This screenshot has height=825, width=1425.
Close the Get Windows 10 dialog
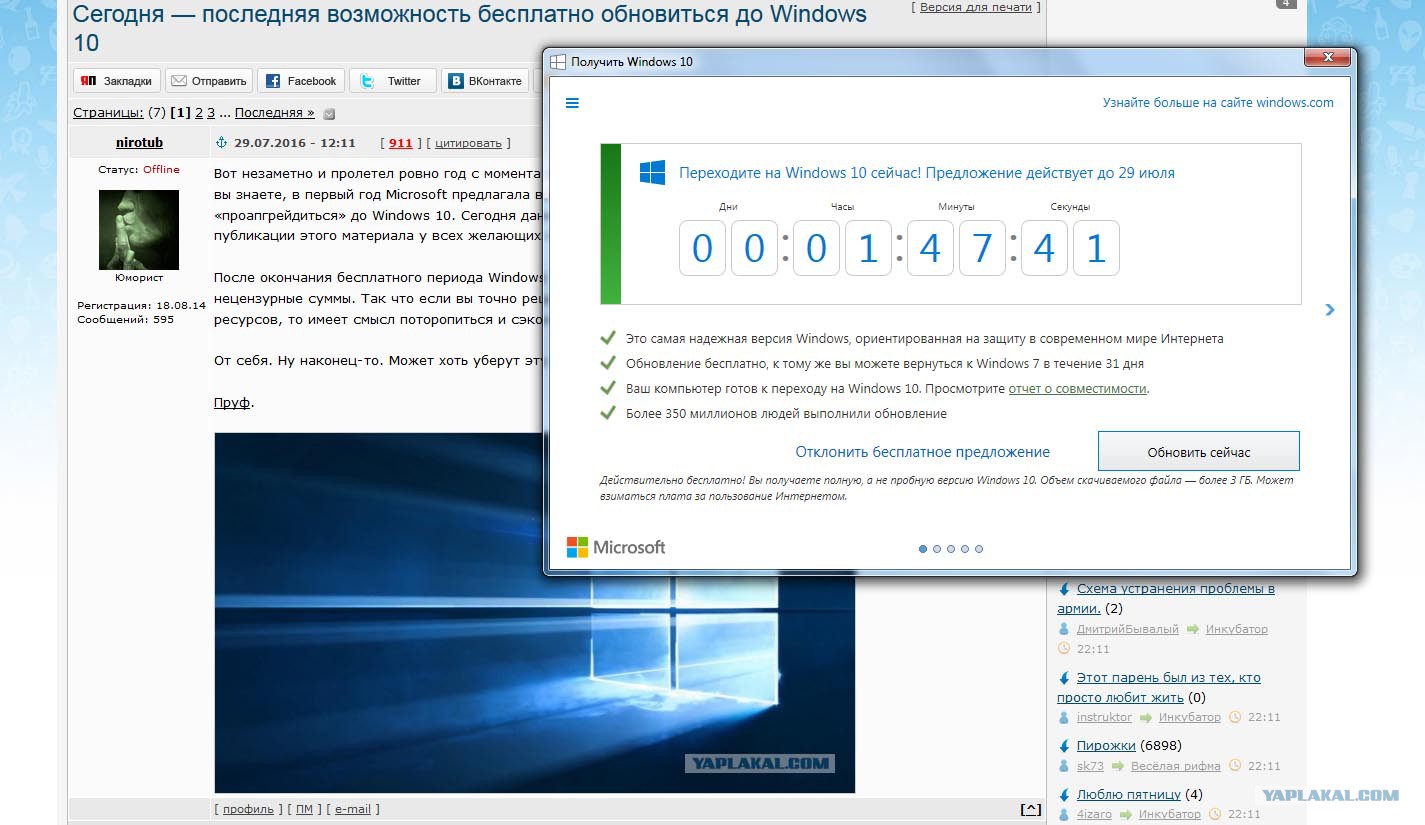pyautogui.click(x=1328, y=59)
